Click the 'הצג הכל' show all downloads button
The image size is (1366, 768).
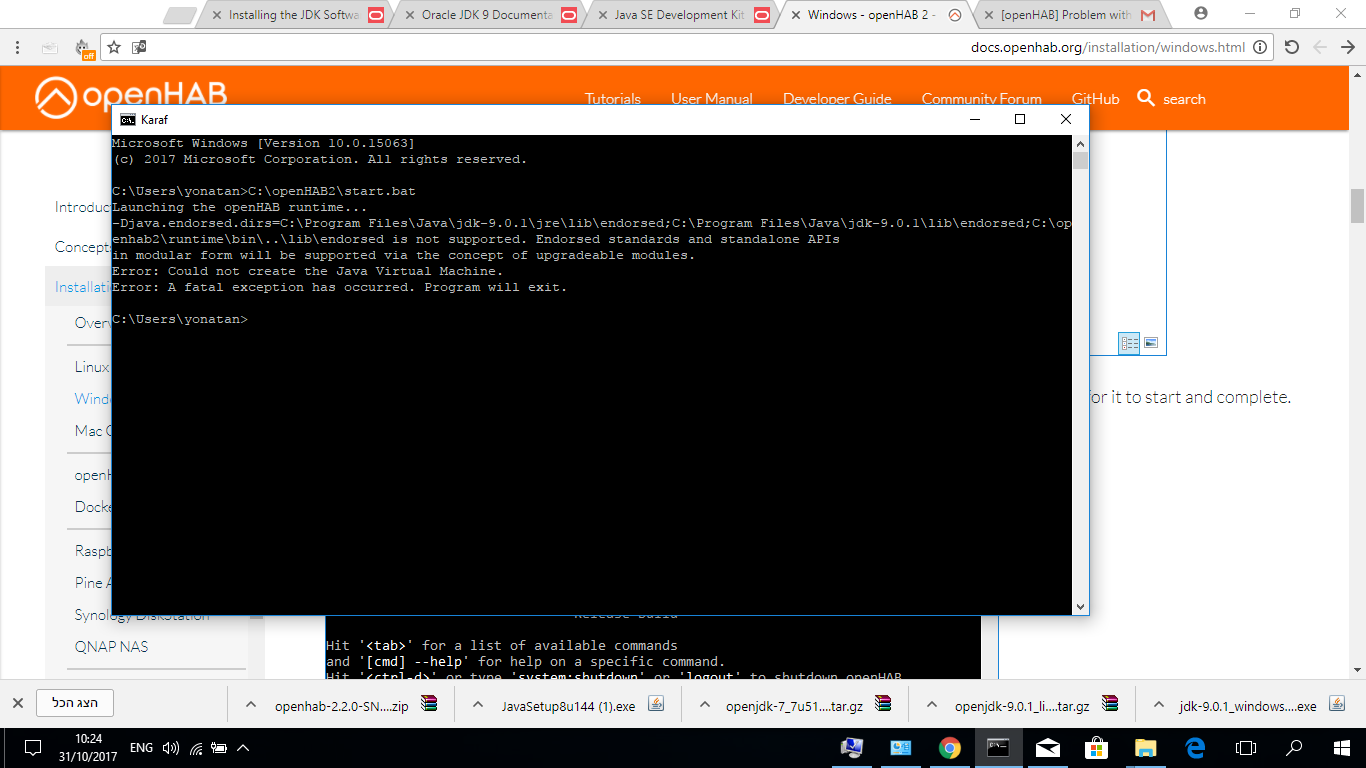tap(75, 703)
